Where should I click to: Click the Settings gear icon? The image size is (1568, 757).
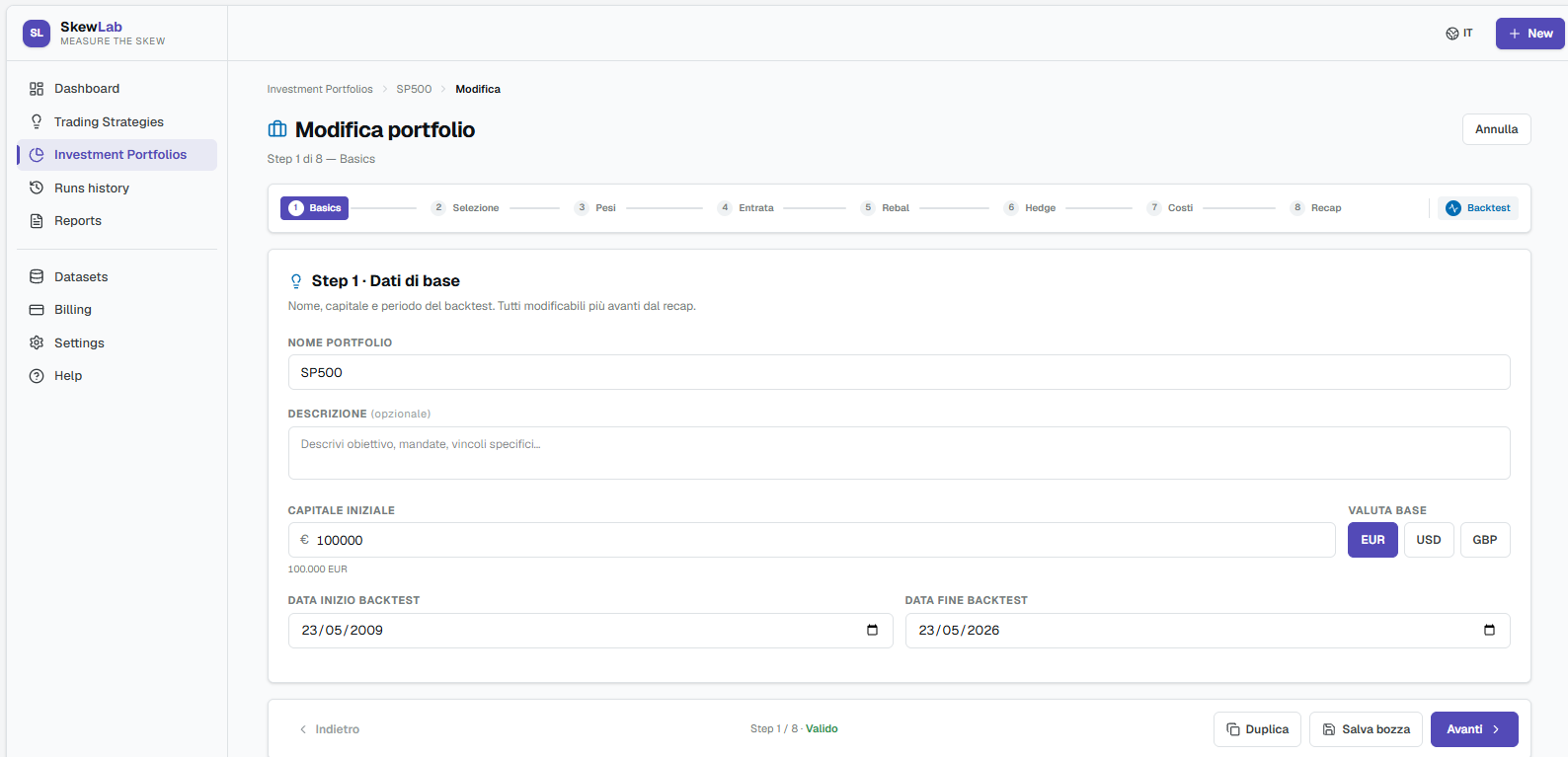37,342
